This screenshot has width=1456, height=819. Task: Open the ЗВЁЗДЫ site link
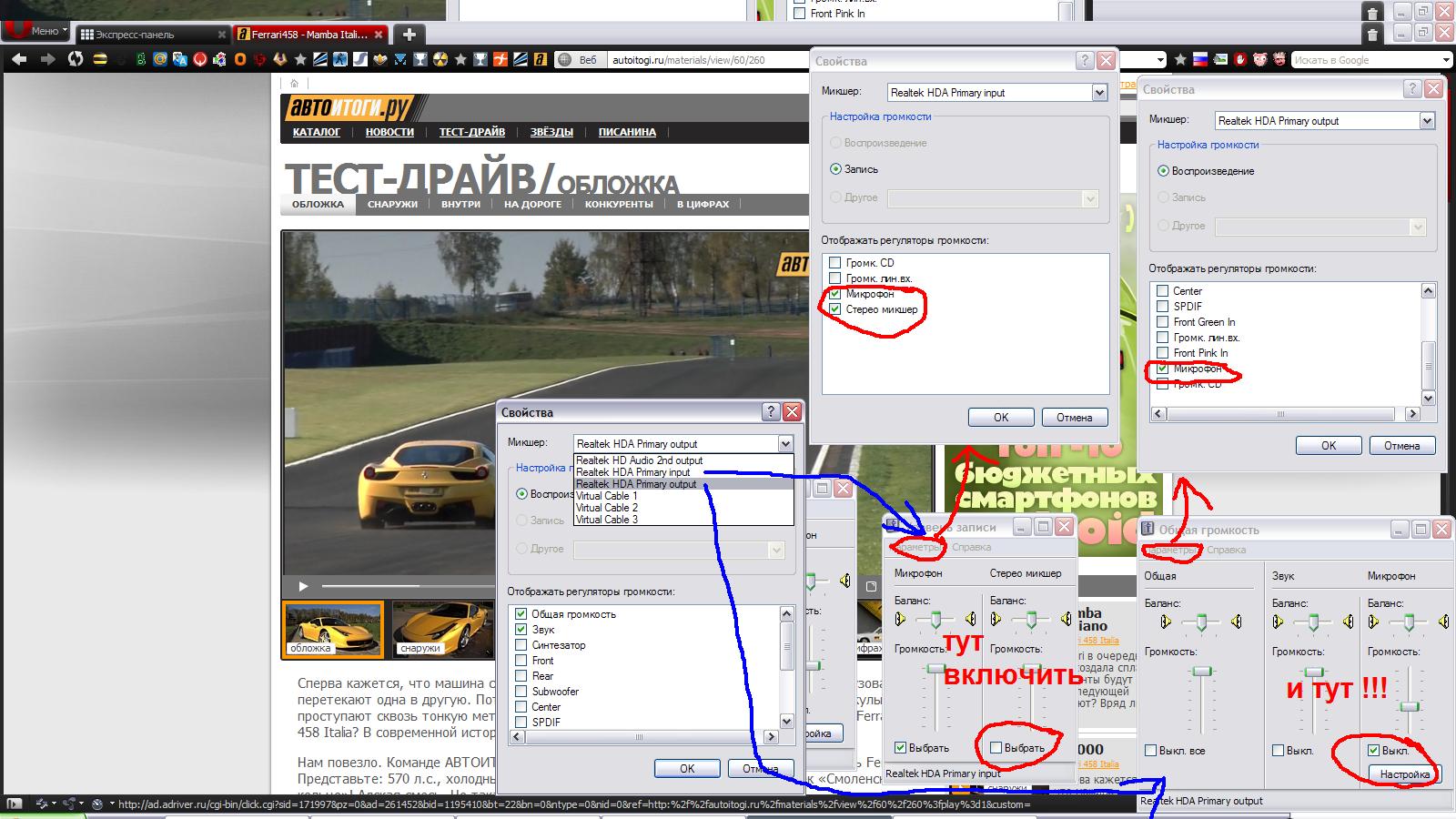point(551,132)
